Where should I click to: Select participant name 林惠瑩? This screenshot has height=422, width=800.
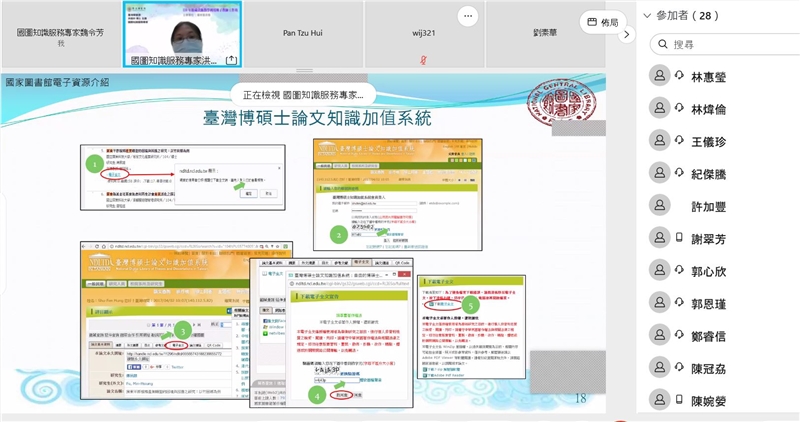coord(708,77)
